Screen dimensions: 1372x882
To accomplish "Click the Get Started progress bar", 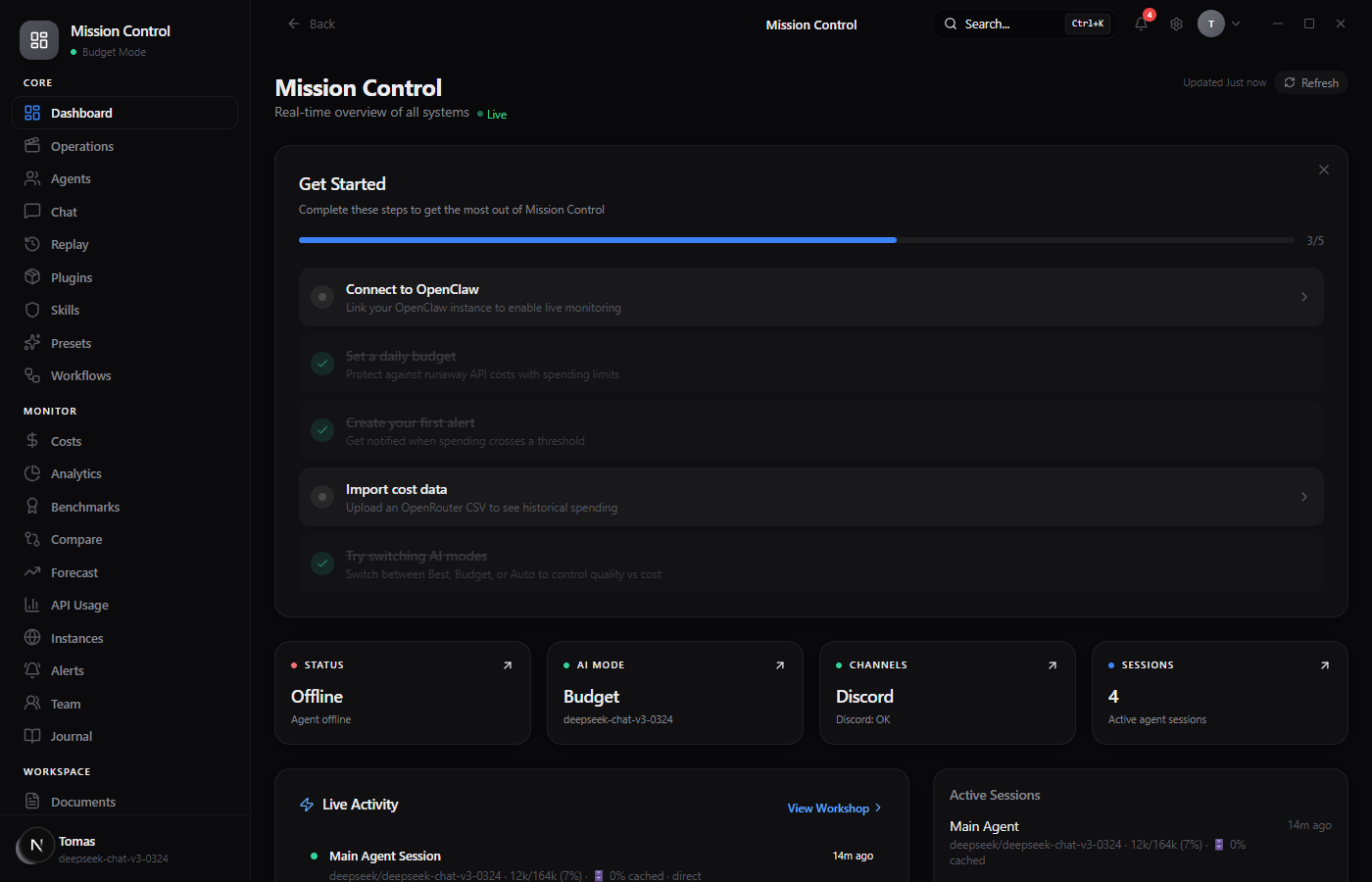I will tap(797, 240).
